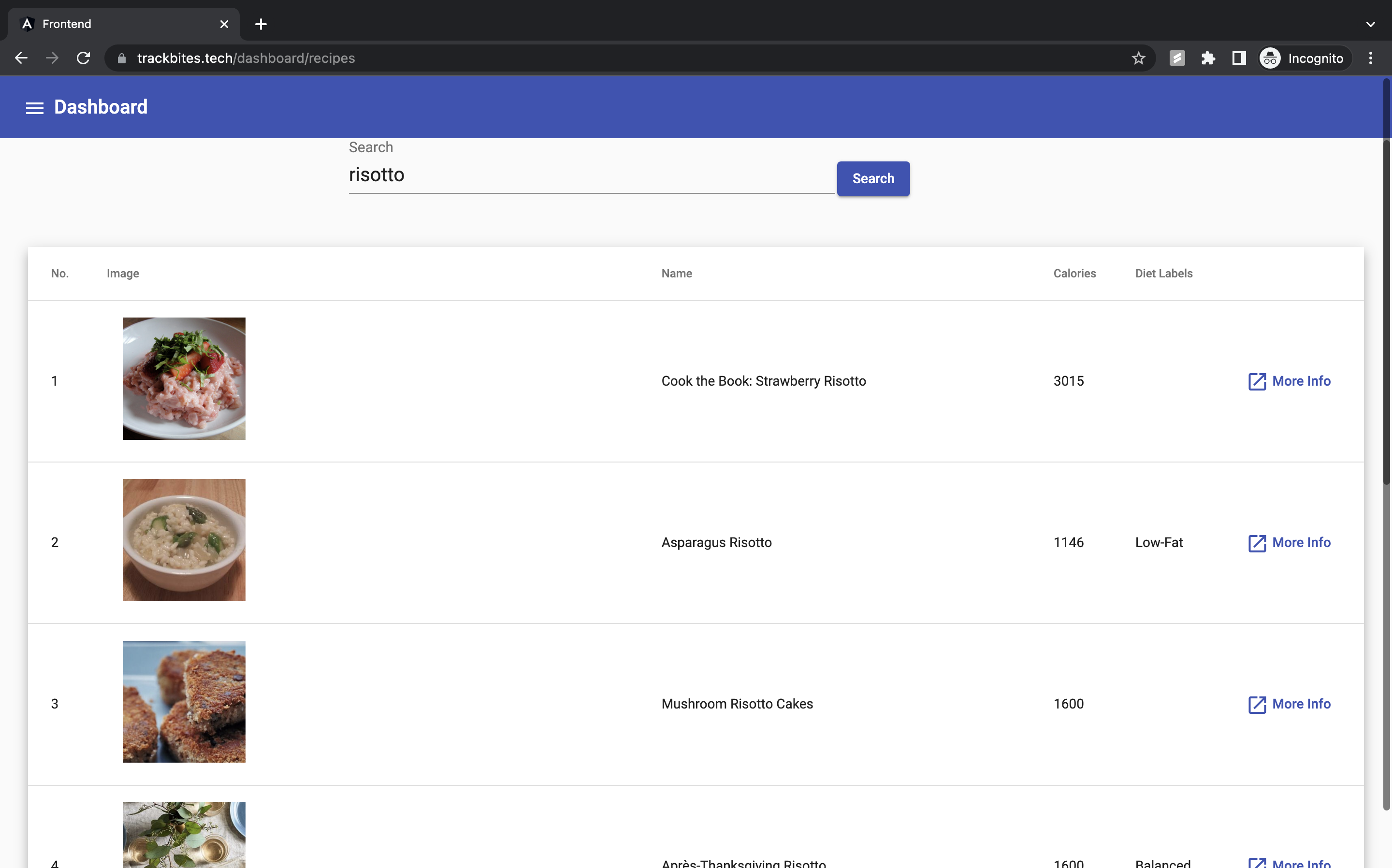Open the hamburger menu beside Dashboard

click(x=34, y=108)
